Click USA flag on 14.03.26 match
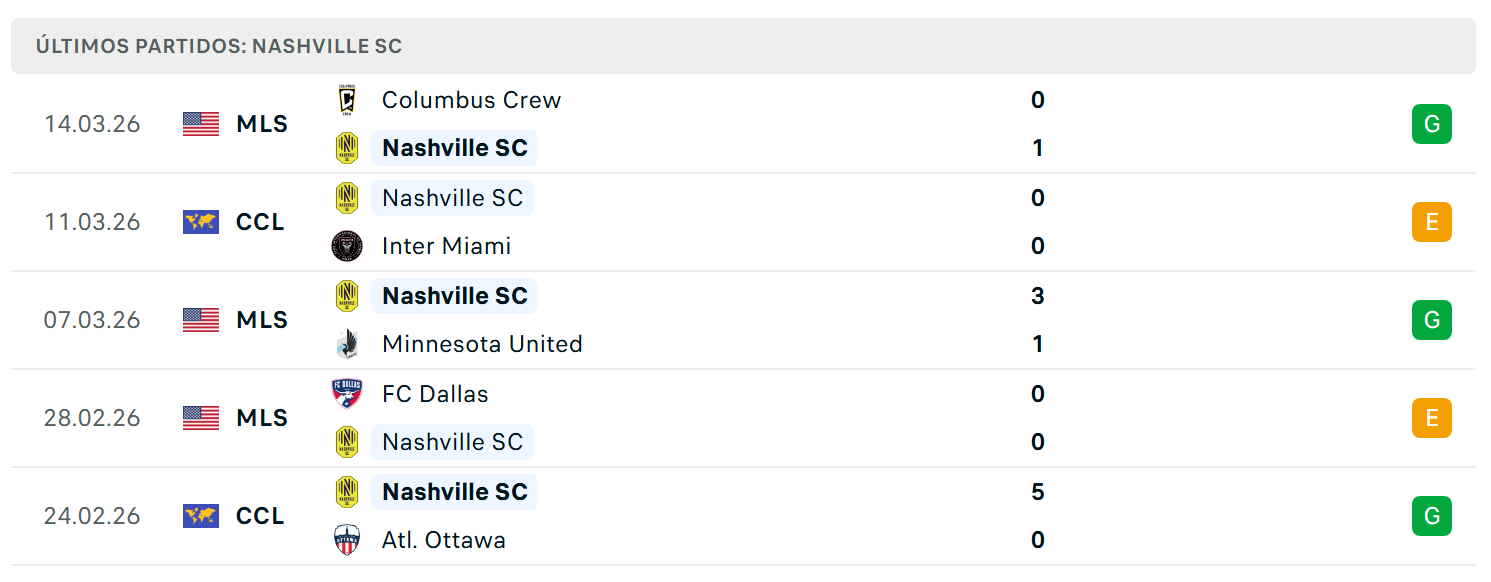1491x582 pixels. [x=201, y=124]
